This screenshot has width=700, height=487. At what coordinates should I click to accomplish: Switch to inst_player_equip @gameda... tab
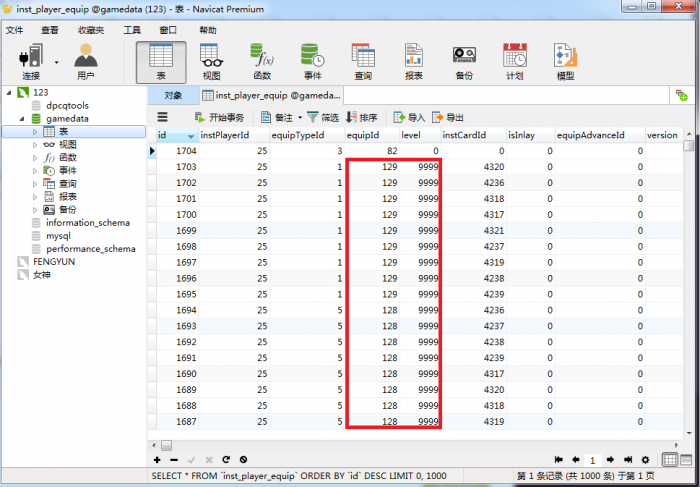coord(271,95)
